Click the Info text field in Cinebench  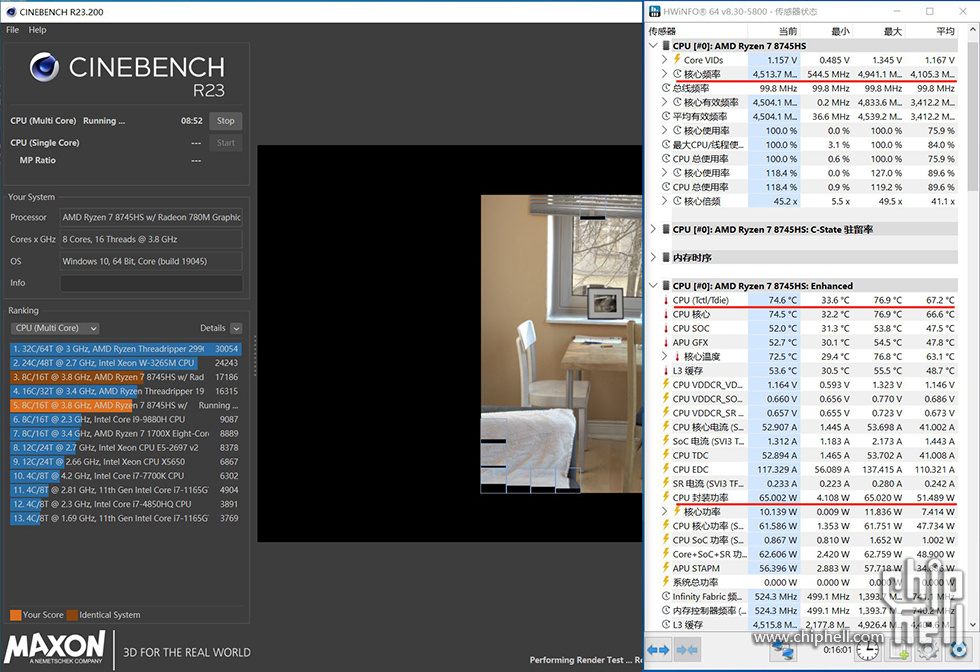coord(151,283)
